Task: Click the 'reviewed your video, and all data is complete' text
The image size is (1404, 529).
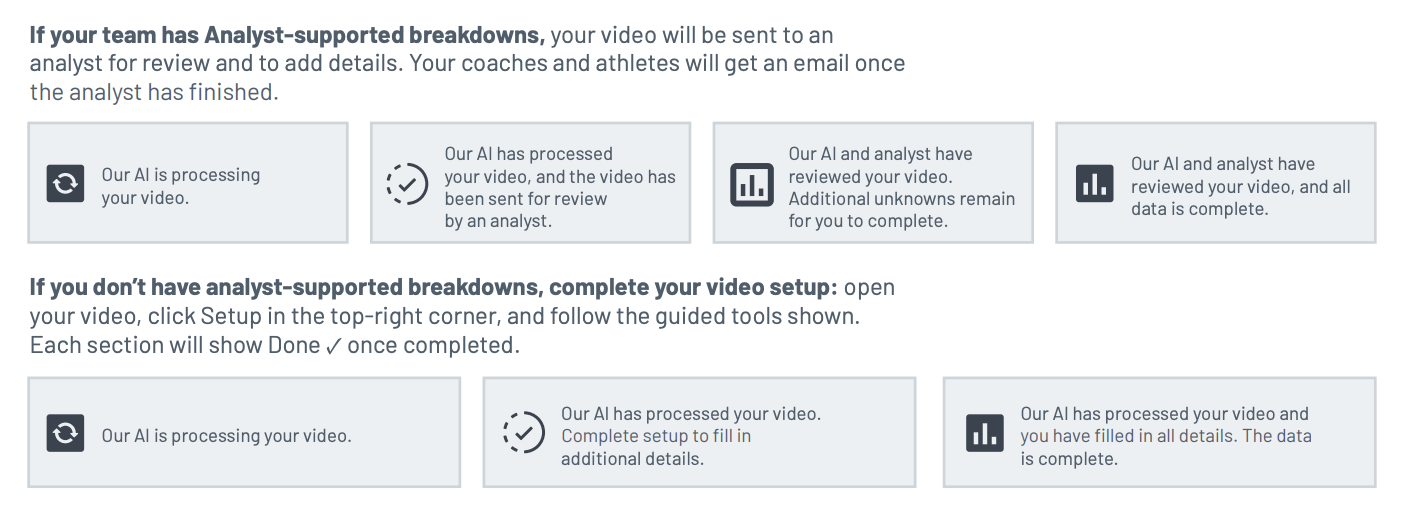Action: click(1240, 198)
